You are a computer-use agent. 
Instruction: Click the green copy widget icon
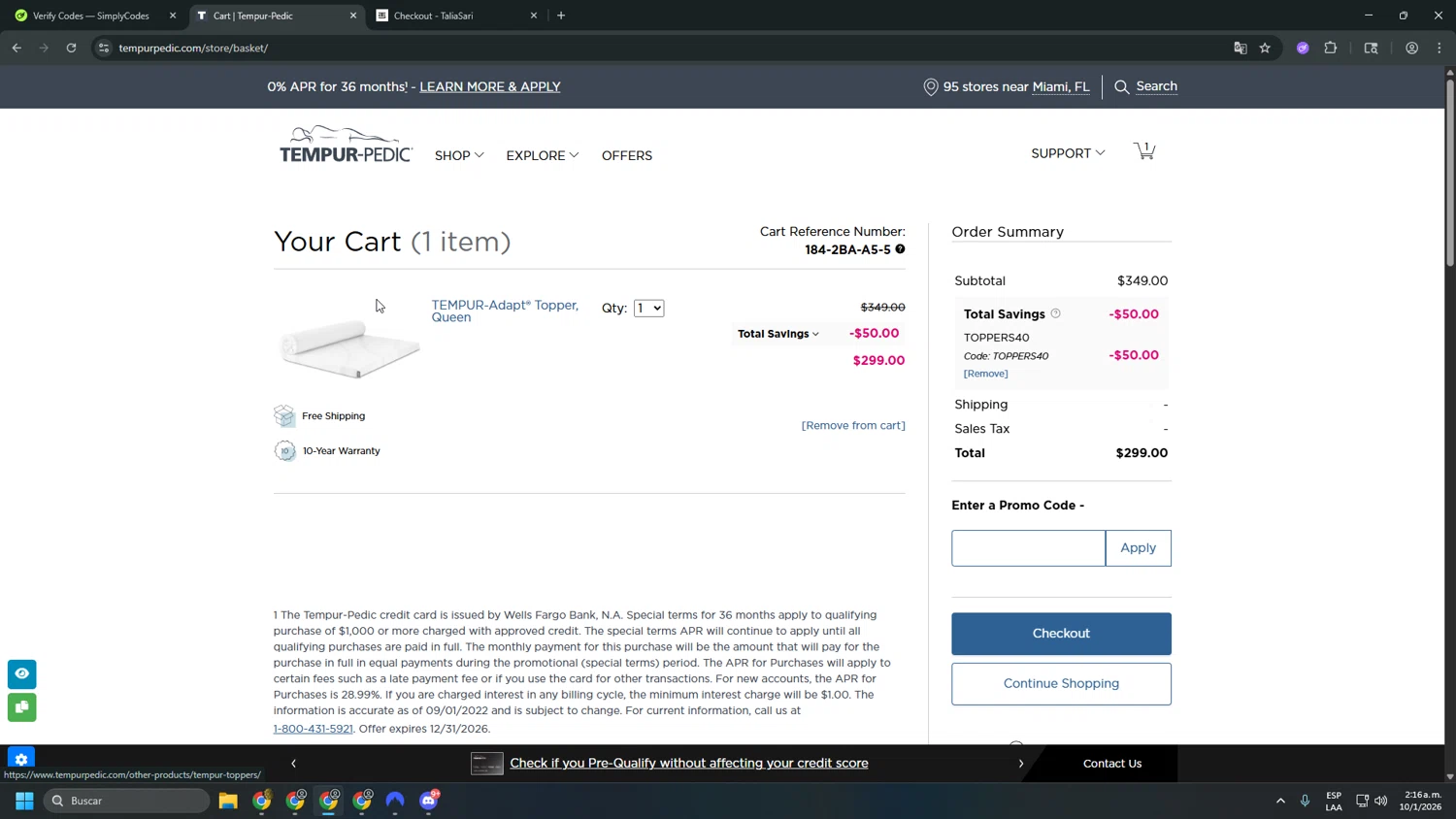(22, 707)
